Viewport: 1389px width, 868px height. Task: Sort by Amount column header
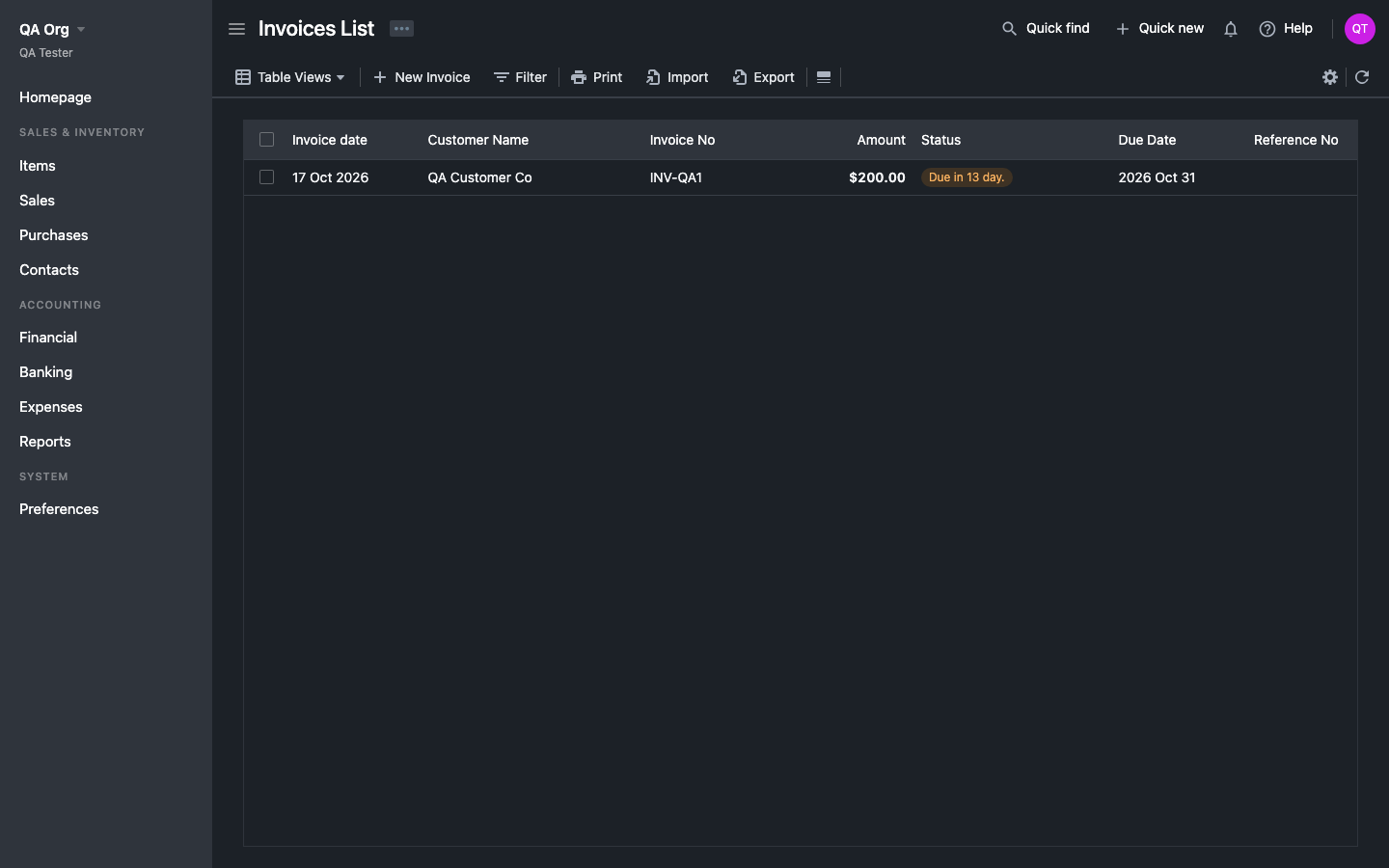882,140
